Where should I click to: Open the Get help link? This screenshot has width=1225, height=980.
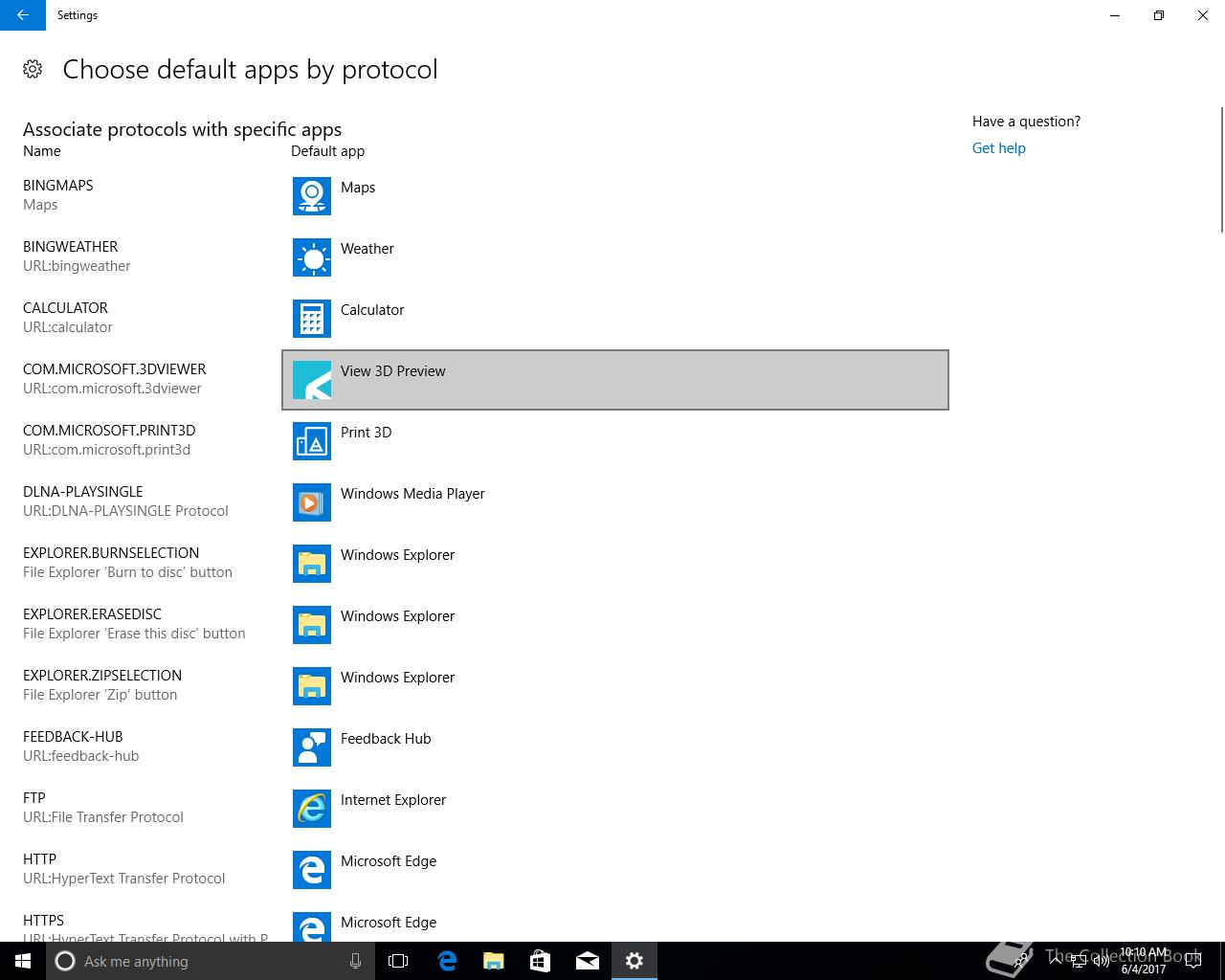998,148
